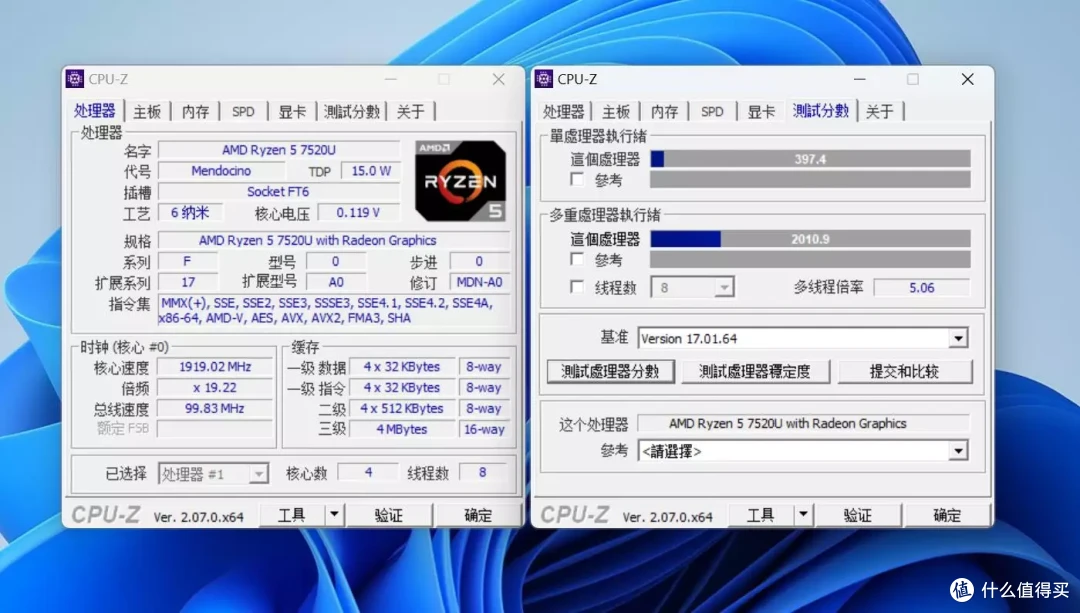The height and width of the screenshot is (613, 1080).
Task: Enable 參考 checkbox under multi thread section
Action: coord(577,260)
